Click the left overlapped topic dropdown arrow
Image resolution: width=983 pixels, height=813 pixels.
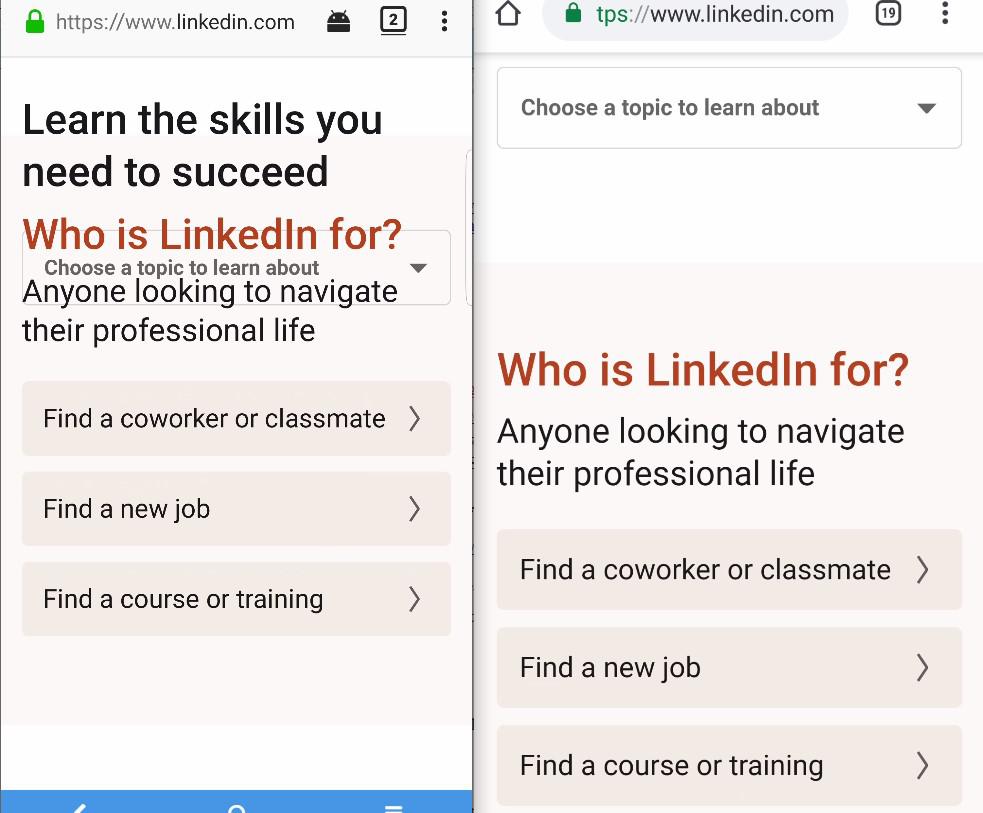[418, 268]
